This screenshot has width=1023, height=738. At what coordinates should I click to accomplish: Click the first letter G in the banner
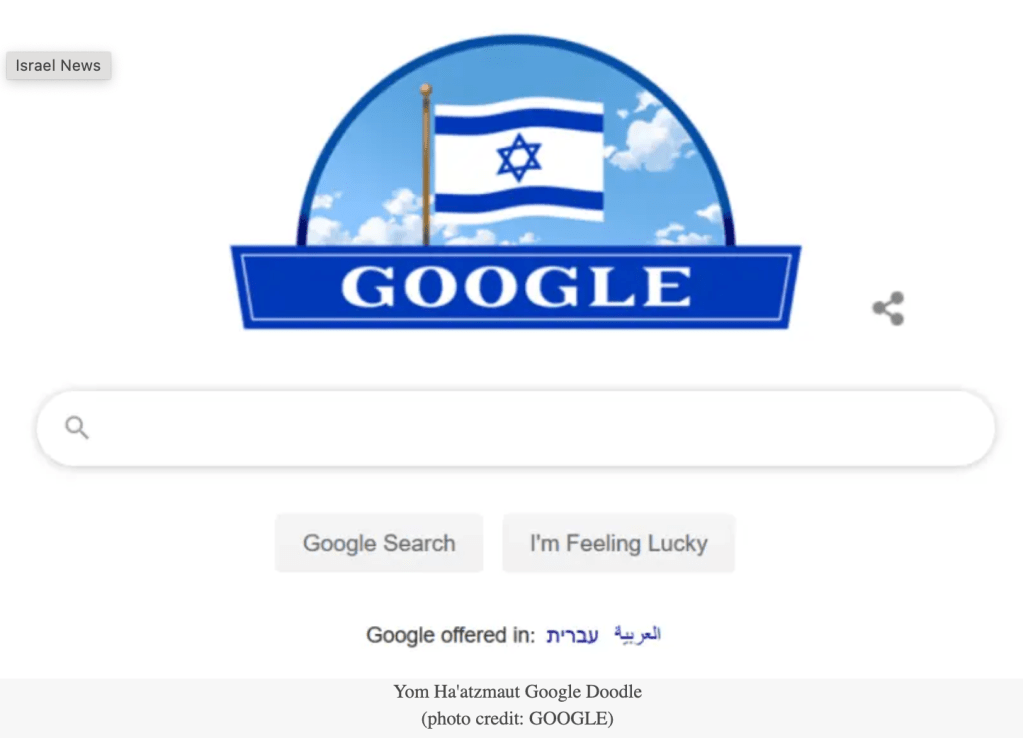(368, 286)
